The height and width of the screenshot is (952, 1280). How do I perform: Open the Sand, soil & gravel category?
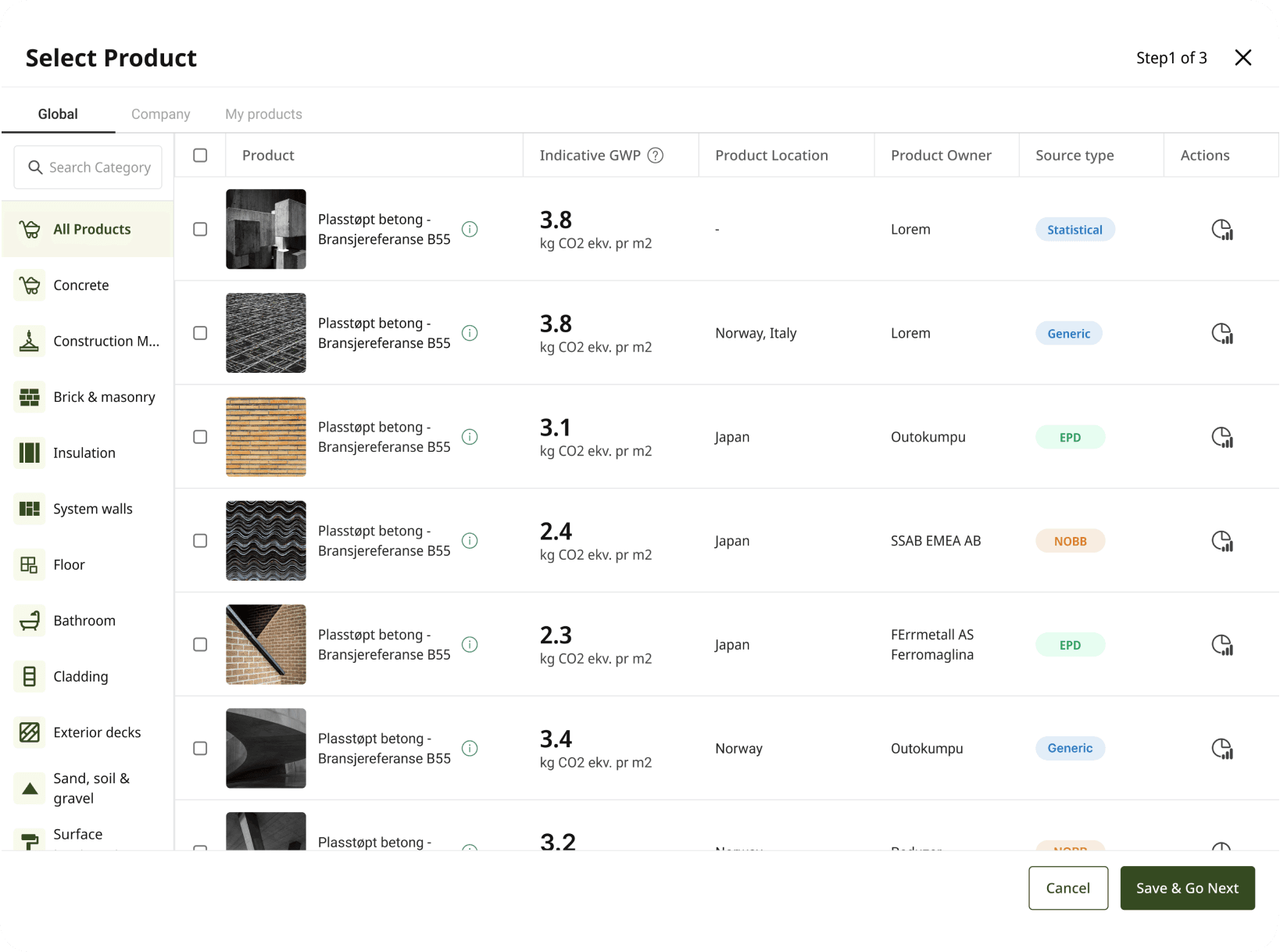(x=87, y=788)
